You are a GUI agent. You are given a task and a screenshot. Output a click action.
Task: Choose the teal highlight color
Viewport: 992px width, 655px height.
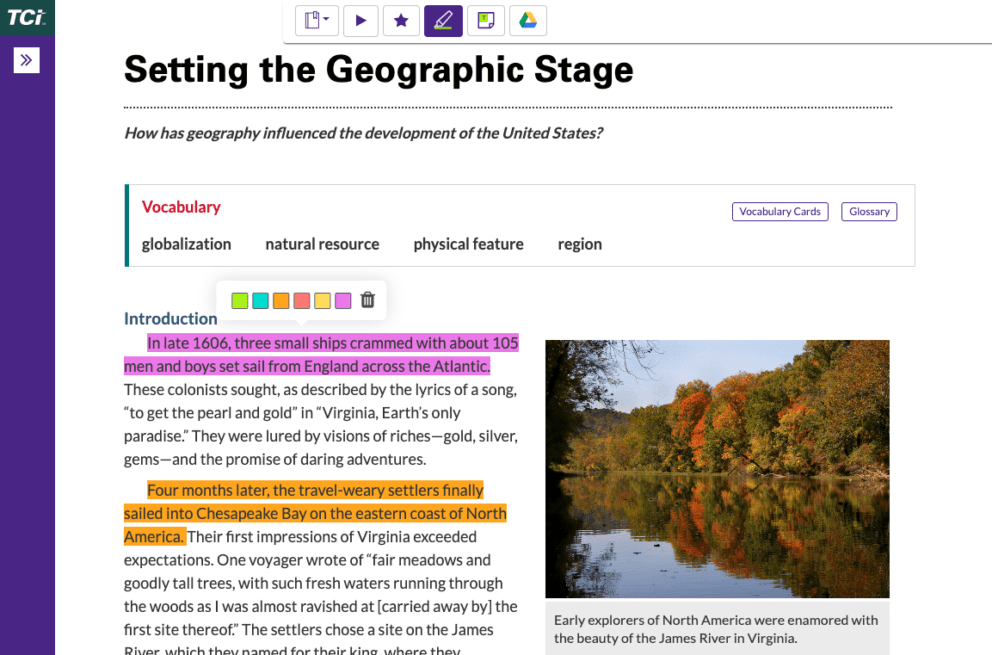click(x=260, y=300)
